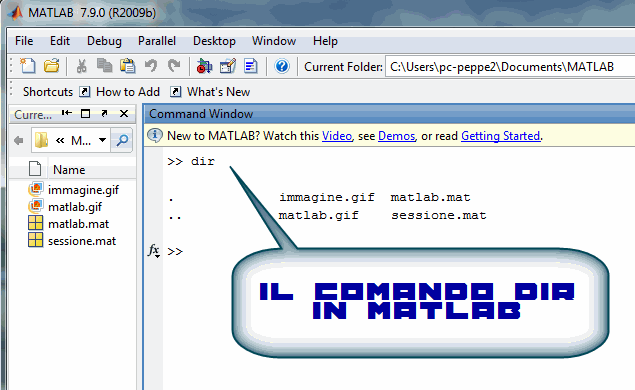Click the Open File folder icon

(51, 66)
